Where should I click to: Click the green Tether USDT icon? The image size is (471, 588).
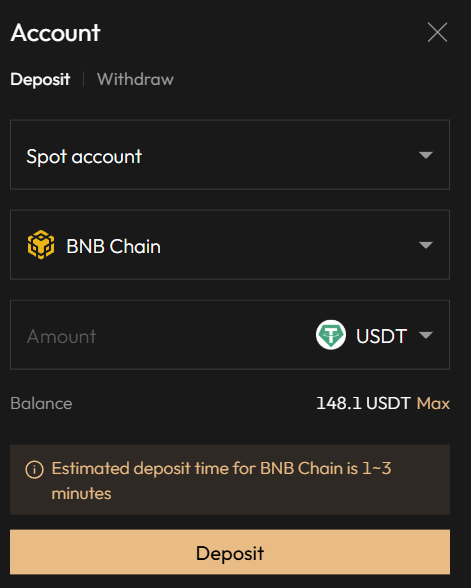pyautogui.click(x=331, y=335)
